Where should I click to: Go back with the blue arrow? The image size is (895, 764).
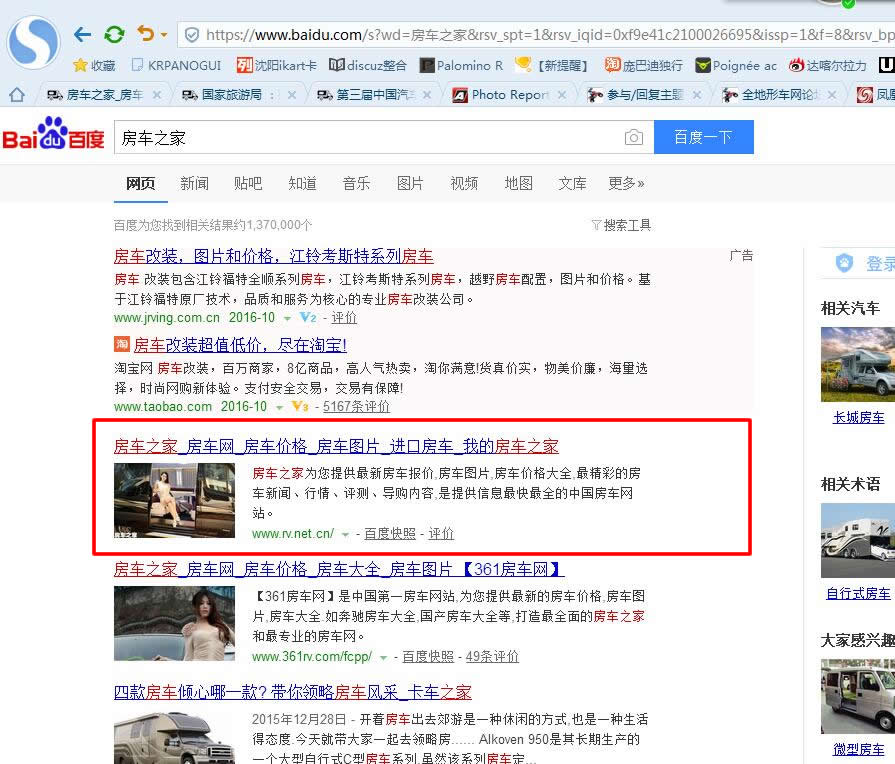click(x=83, y=34)
